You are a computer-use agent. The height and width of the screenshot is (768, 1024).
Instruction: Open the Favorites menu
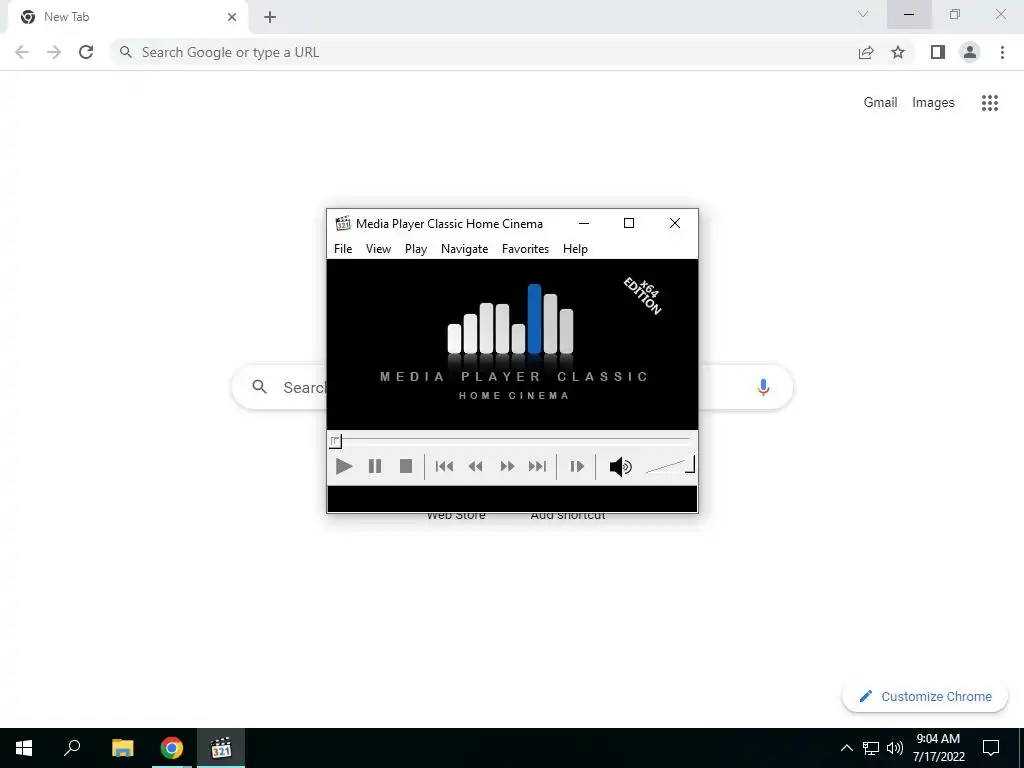pyautogui.click(x=525, y=249)
